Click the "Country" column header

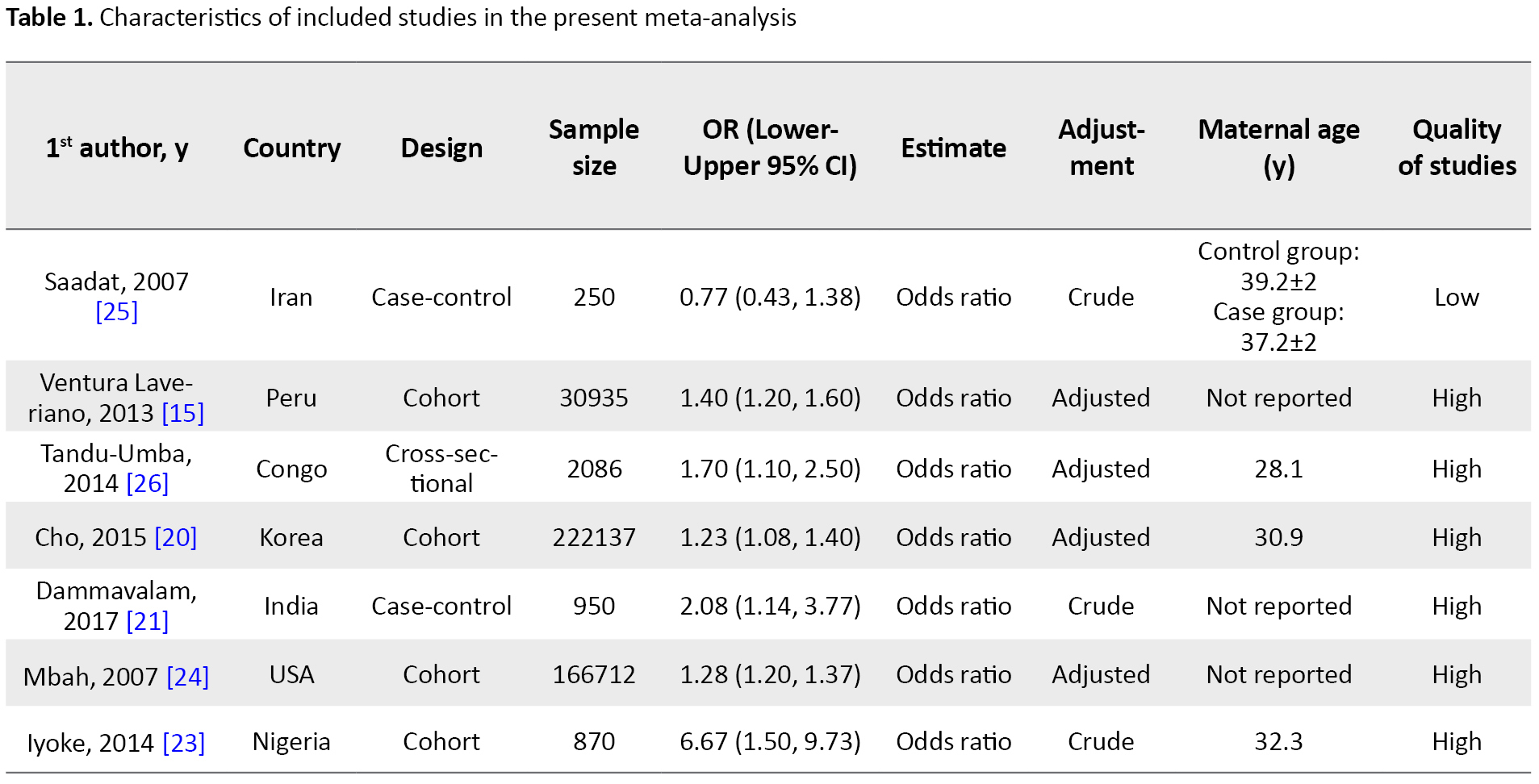tap(291, 148)
